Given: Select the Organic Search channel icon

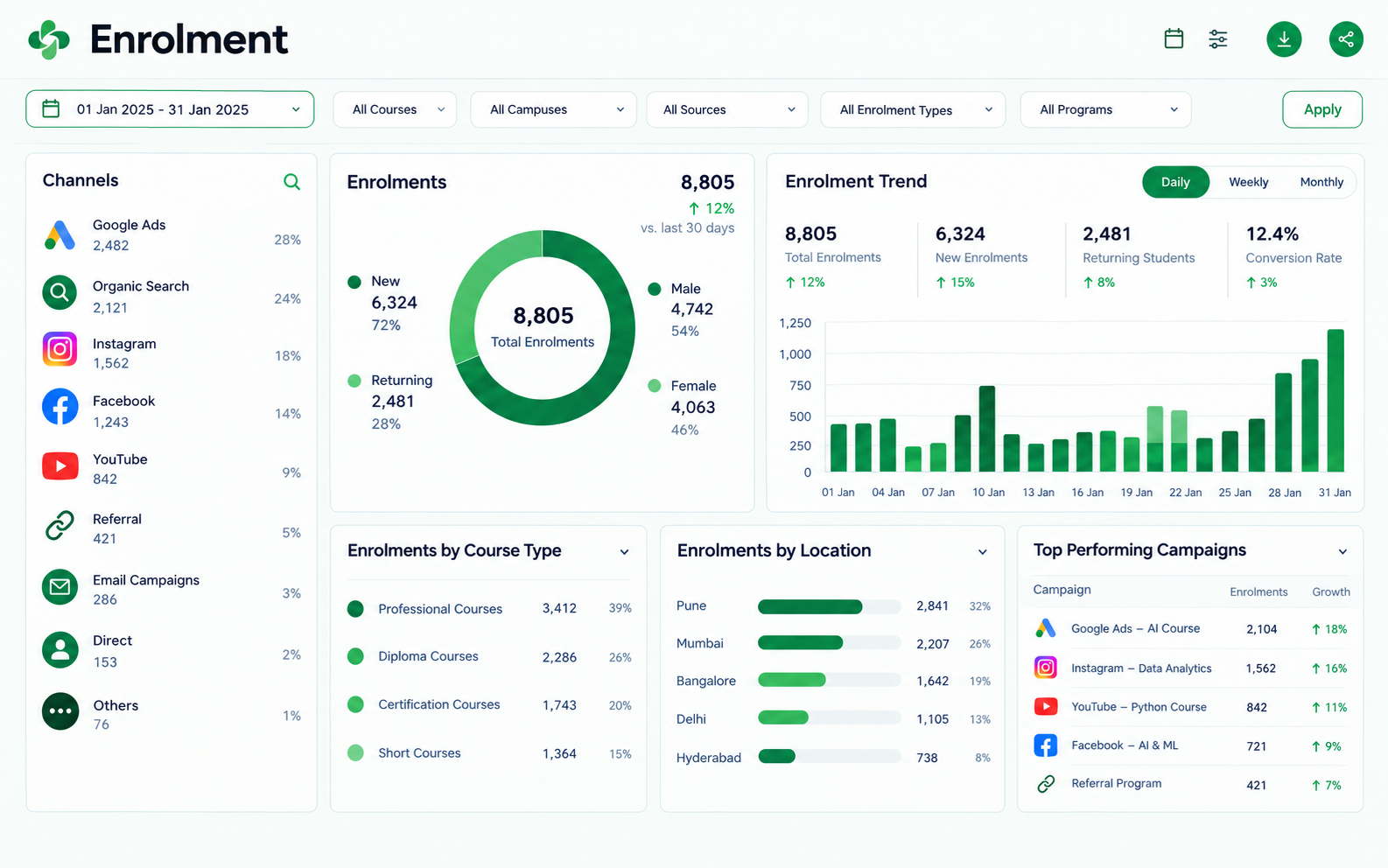Looking at the screenshot, I should 60,292.
